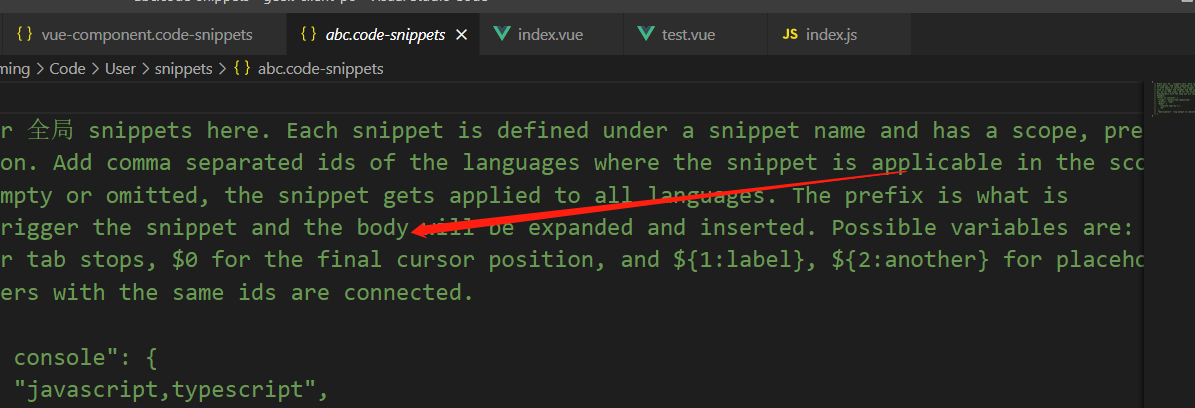Open the User breadcrumb segment
This screenshot has width=1195, height=408.
(x=120, y=69)
